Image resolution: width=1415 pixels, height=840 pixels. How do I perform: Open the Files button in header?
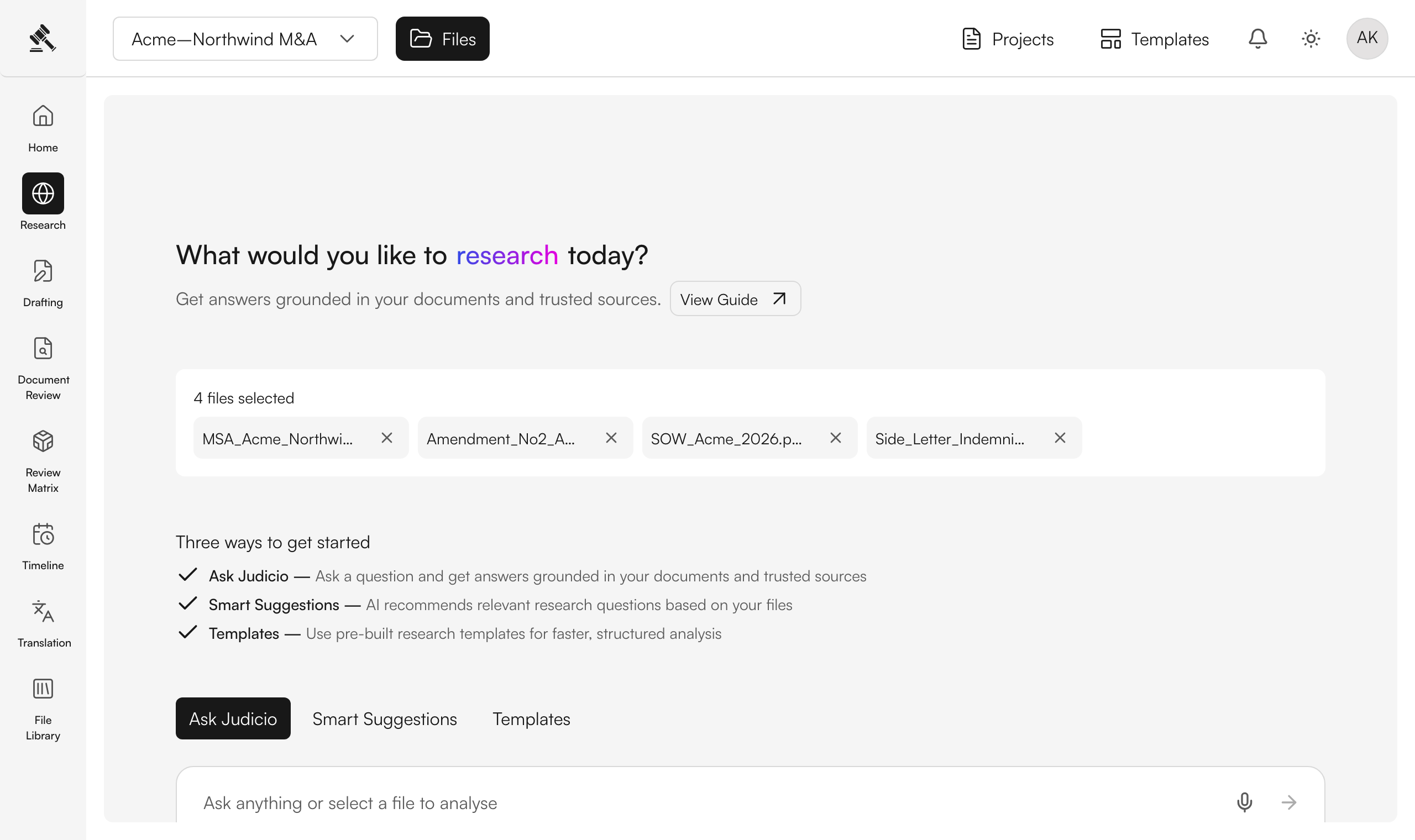pyautogui.click(x=443, y=39)
